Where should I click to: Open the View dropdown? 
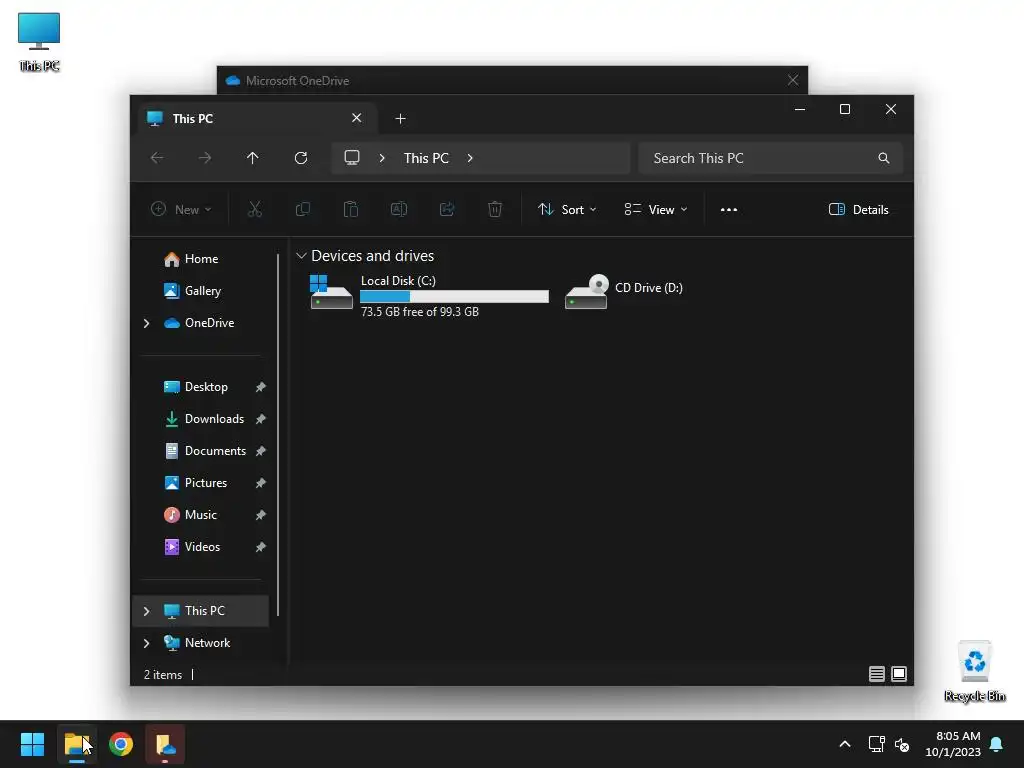656,210
